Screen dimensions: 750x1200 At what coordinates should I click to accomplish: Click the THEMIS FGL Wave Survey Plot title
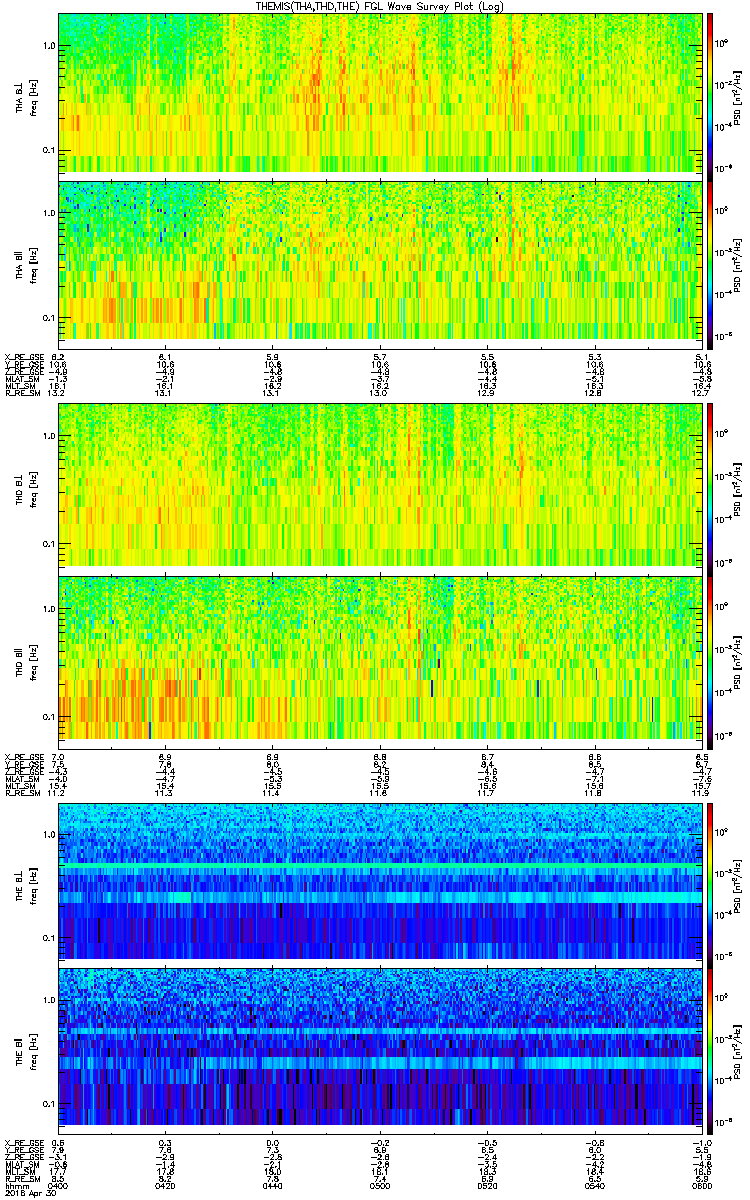pyautogui.click(x=382, y=6)
